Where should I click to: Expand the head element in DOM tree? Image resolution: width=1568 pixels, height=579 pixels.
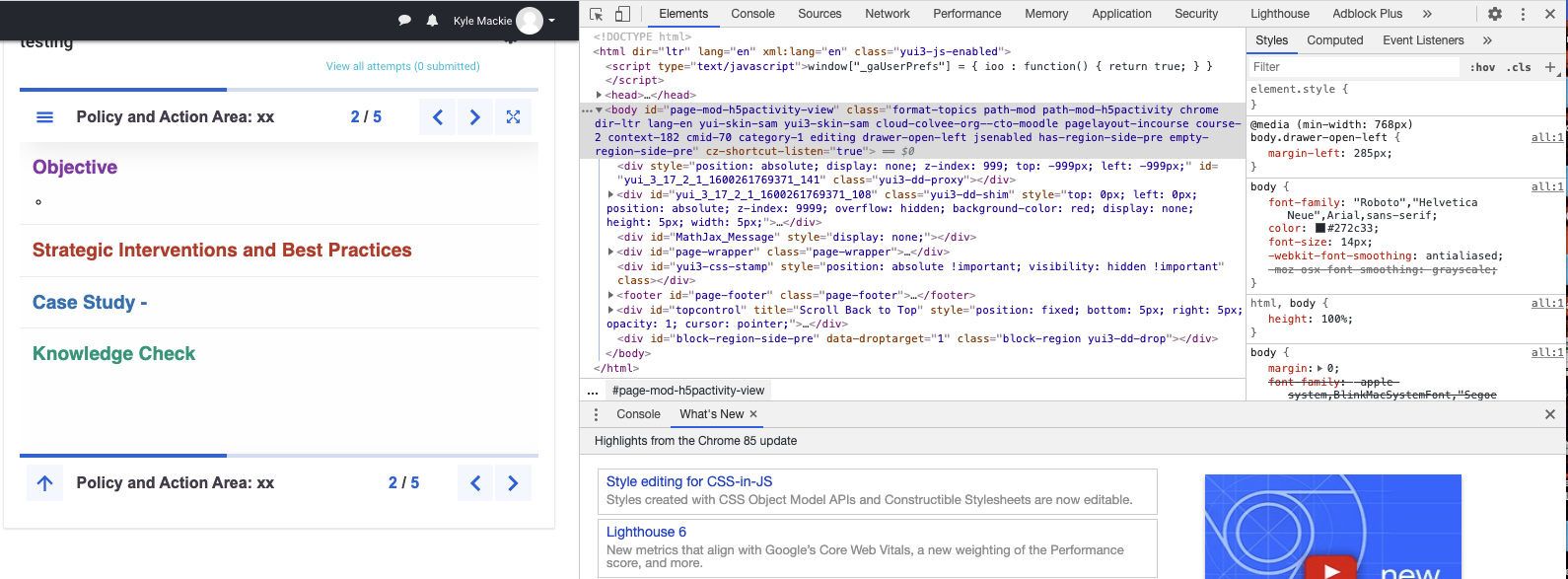[600, 96]
